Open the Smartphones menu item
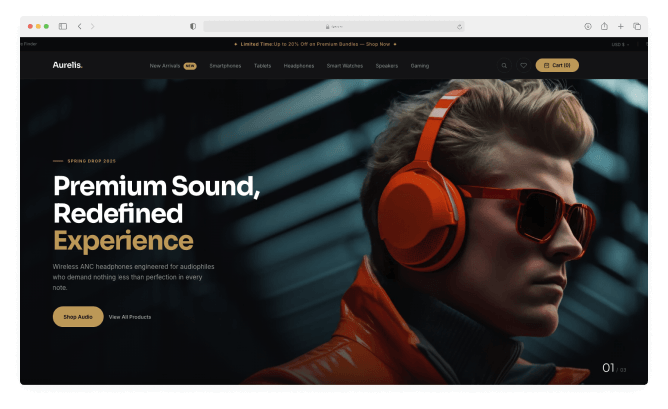The image size is (668, 409). tap(225, 66)
